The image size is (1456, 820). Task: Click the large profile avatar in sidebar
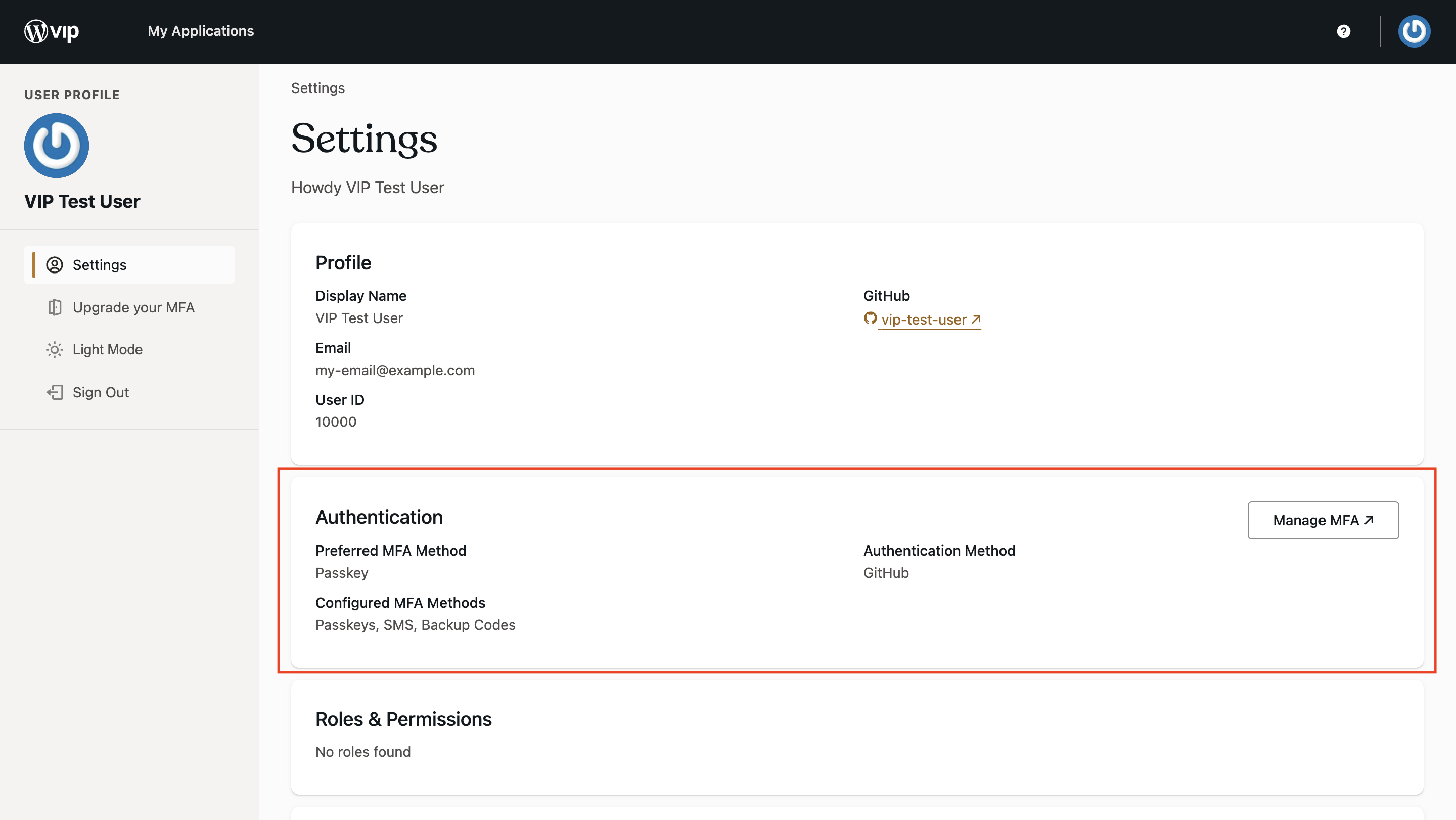click(57, 146)
